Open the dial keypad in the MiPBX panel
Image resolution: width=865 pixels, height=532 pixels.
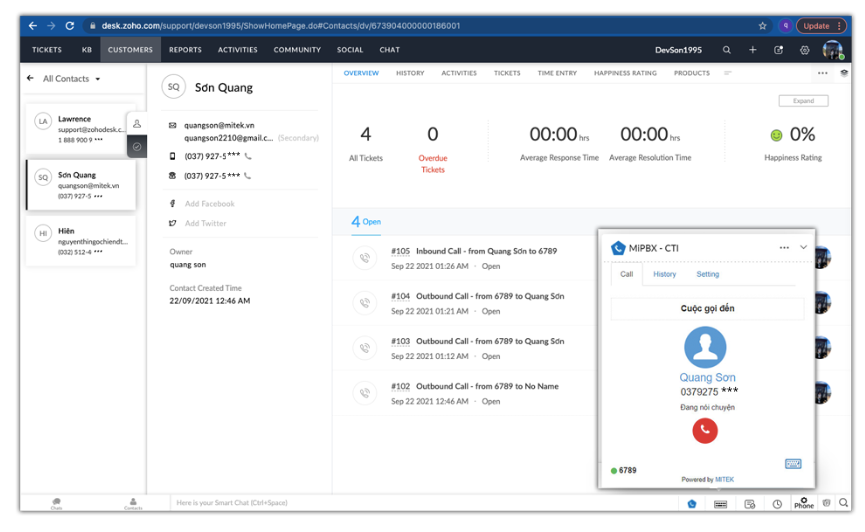click(x=793, y=464)
